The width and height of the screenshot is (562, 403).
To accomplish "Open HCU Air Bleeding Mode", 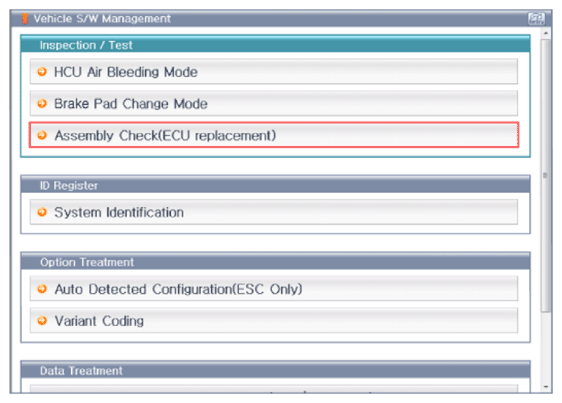I will point(274,72).
